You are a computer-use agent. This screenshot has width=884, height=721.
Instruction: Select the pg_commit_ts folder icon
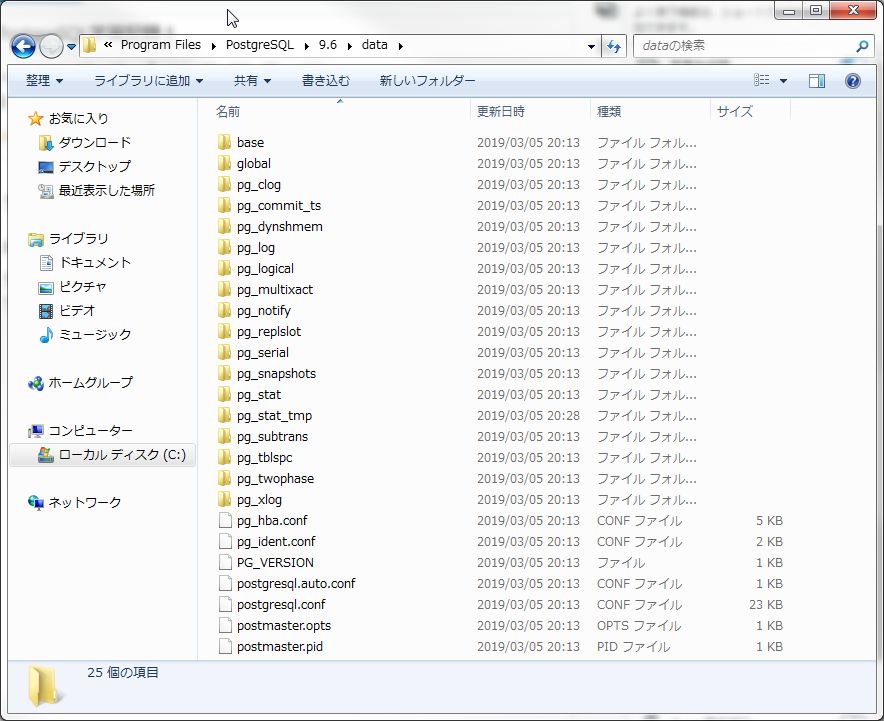224,205
